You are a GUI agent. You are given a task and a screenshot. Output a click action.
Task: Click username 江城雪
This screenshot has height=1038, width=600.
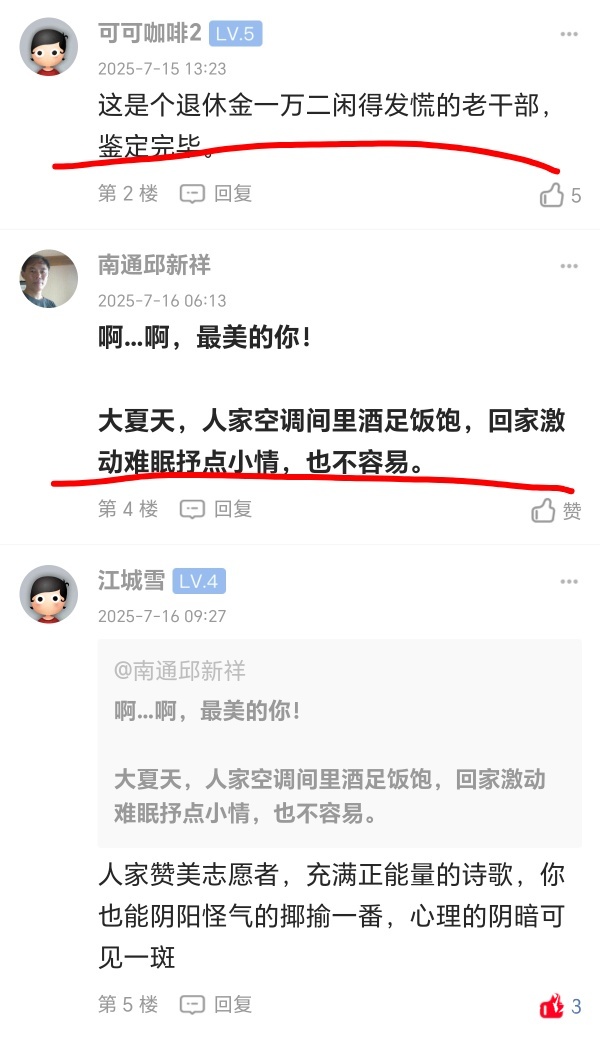point(131,581)
